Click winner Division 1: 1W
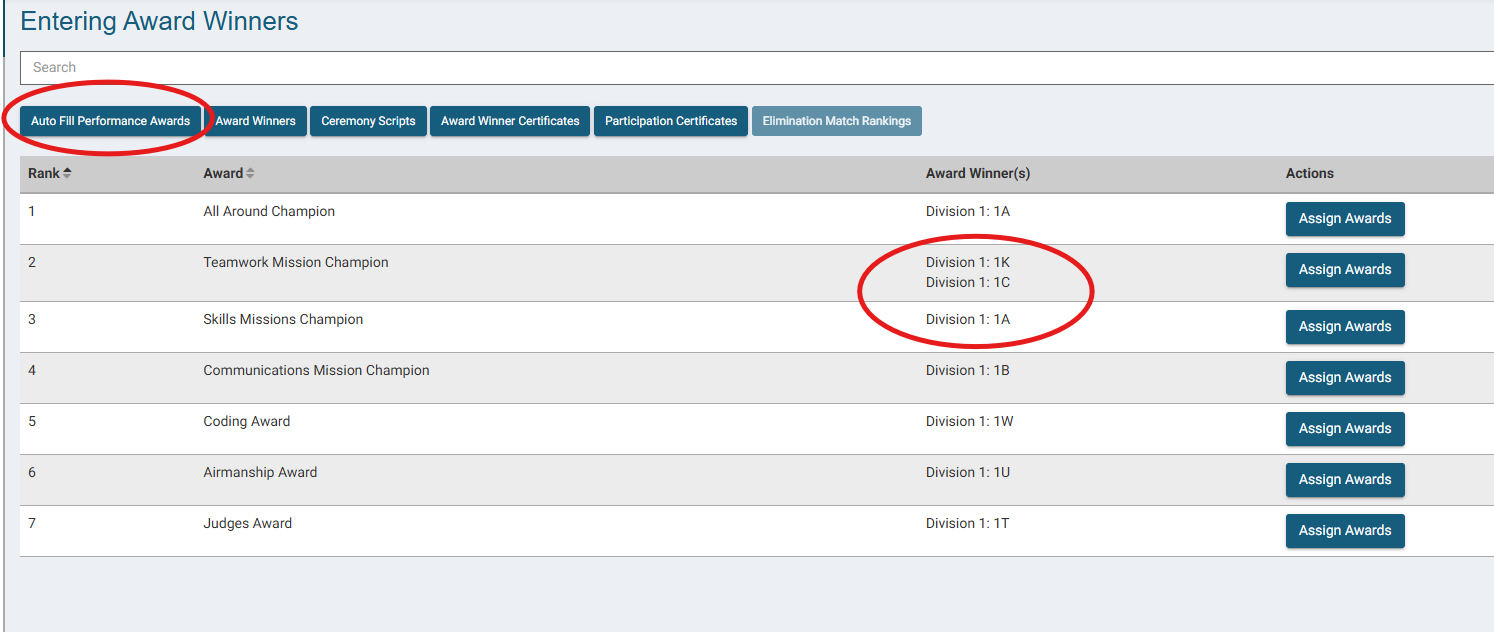Viewport: 1494px width, 632px height. click(970, 422)
